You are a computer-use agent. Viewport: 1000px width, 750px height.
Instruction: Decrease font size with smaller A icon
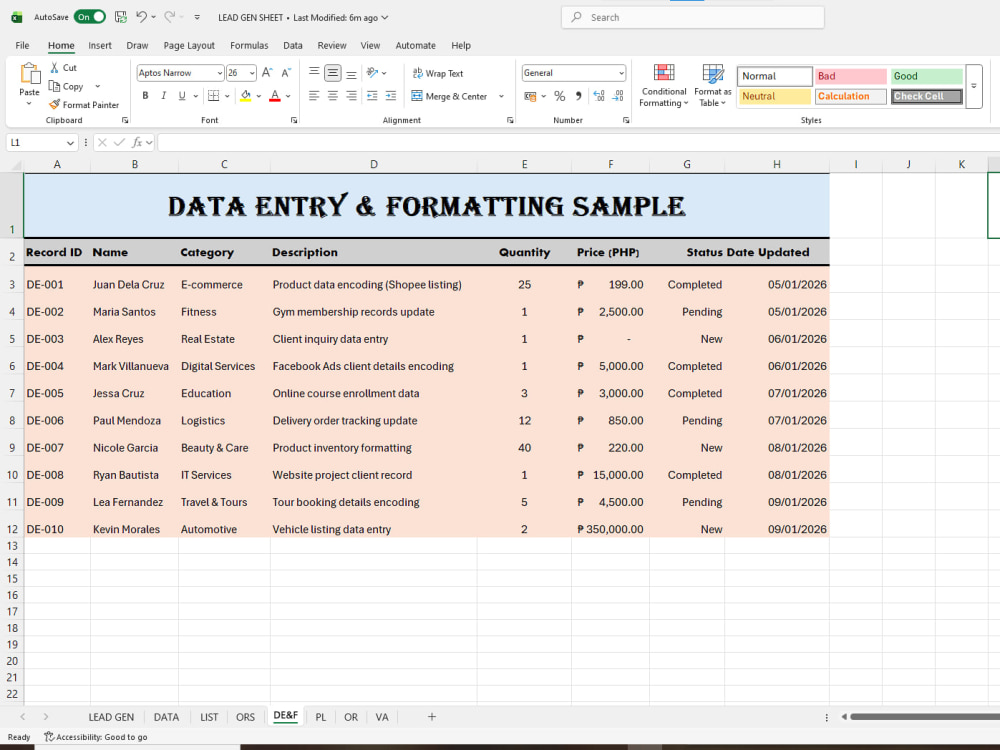286,73
